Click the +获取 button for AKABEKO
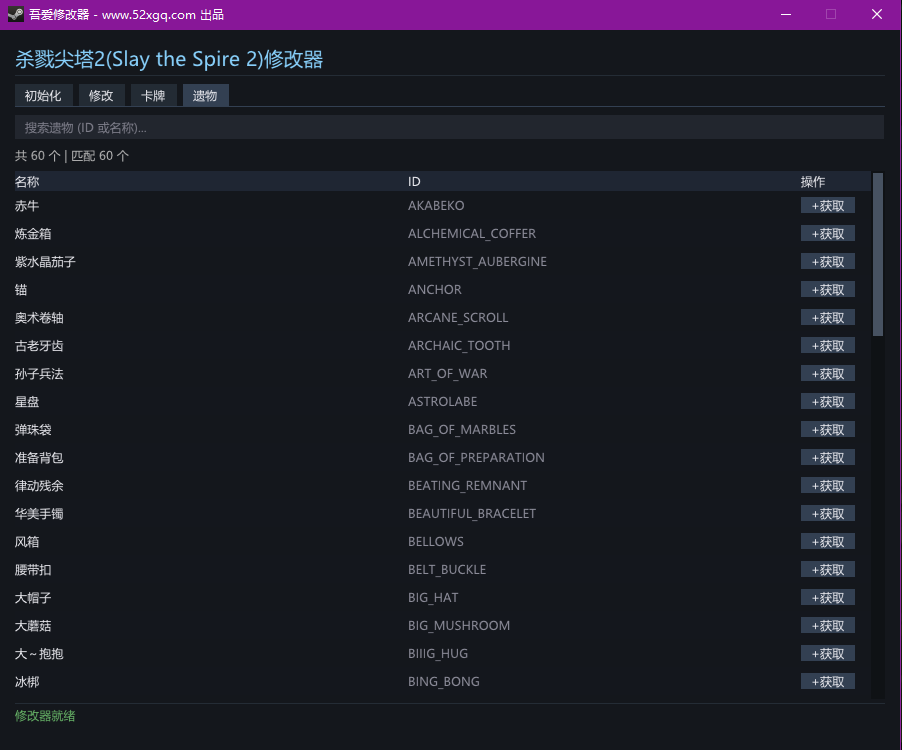902x750 pixels. point(827,206)
